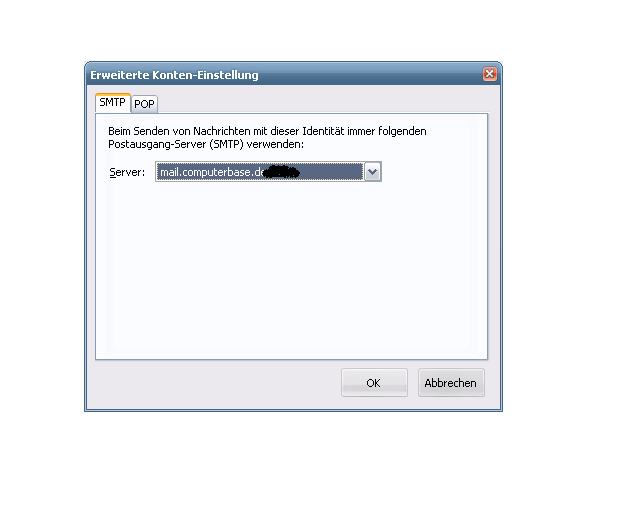Viewport: 640px width, 512px height.
Task: Click the Erweiterte Konten-Einstellung title bar
Action: [284, 74]
